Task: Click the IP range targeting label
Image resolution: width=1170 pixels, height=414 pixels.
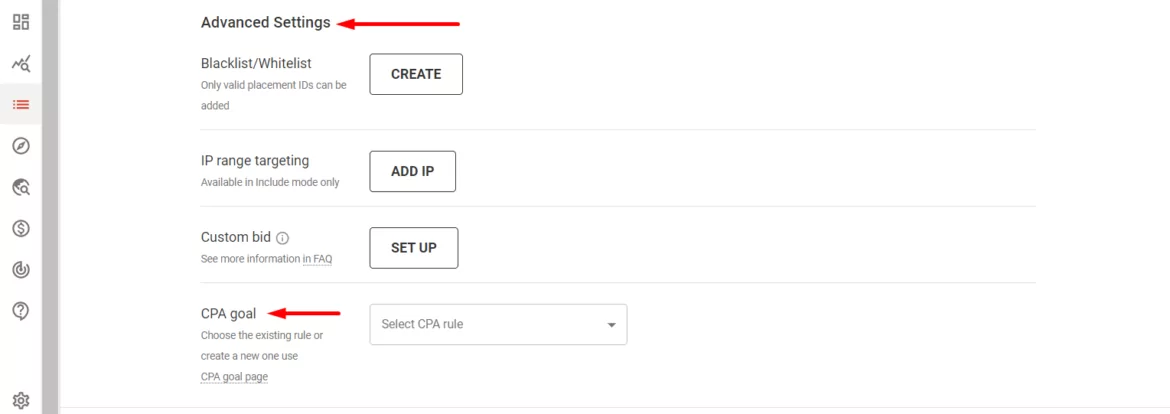Action: (x=255, y=160)
